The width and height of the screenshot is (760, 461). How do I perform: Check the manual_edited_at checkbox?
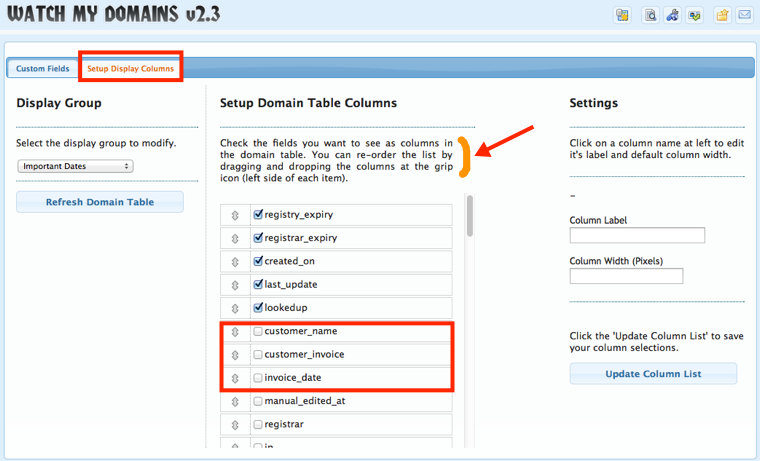click(258, 401)
